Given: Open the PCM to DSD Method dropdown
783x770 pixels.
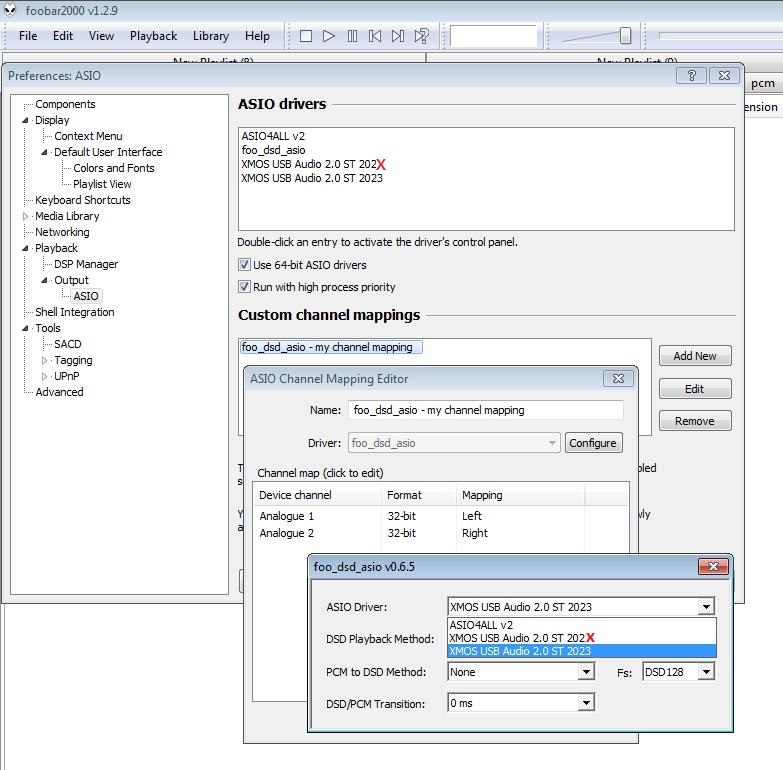Looking at the screenshot, I should 586,672.
